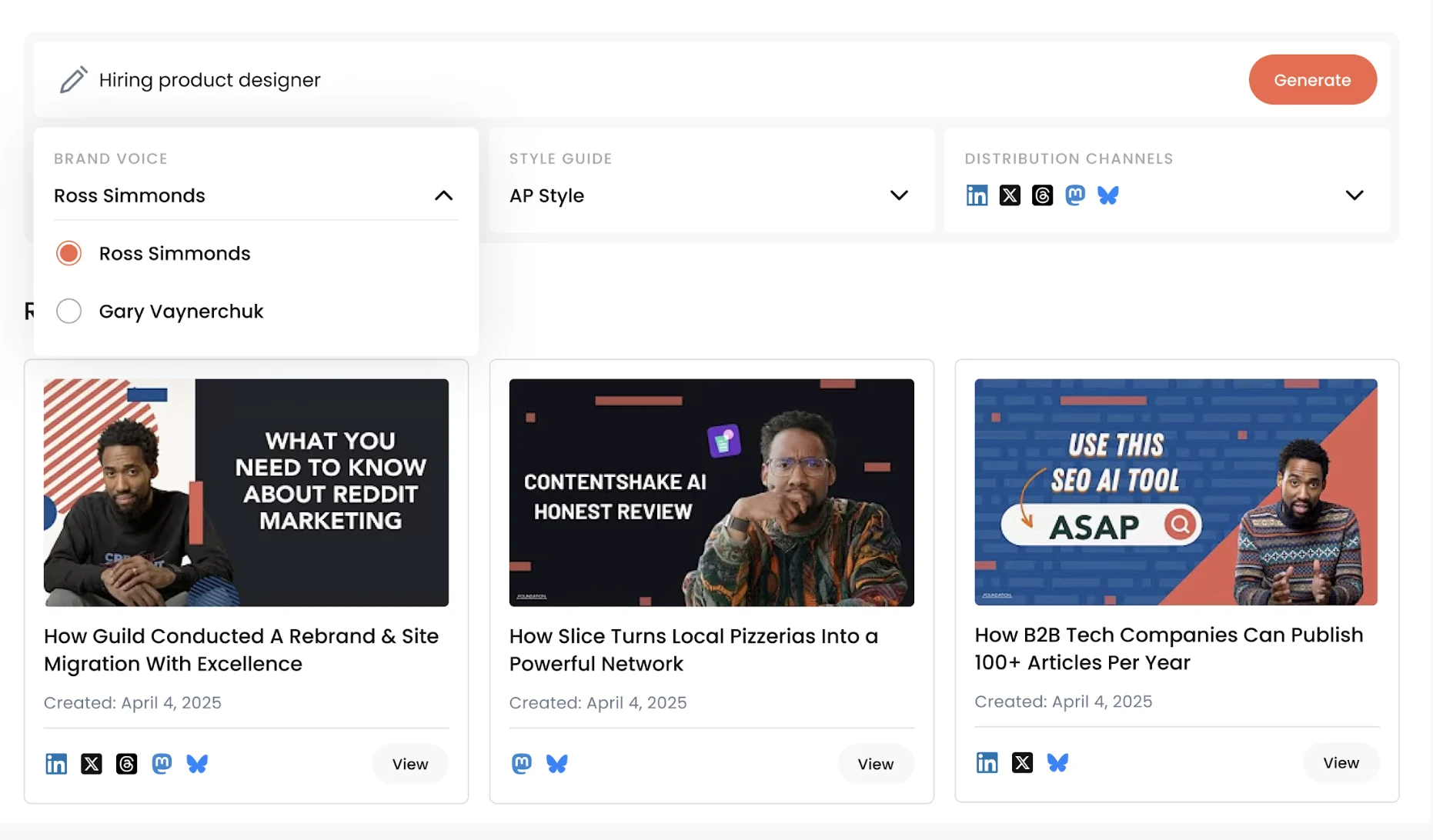The image size is (1433, 840).
Task: Open the AP Style guide dropdown
Action: point(898,195)
